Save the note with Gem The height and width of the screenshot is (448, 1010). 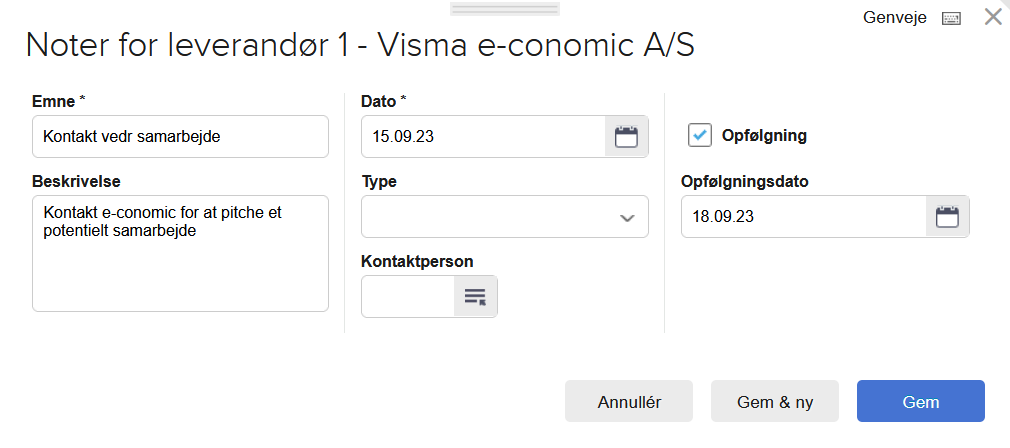click(920, 401)
